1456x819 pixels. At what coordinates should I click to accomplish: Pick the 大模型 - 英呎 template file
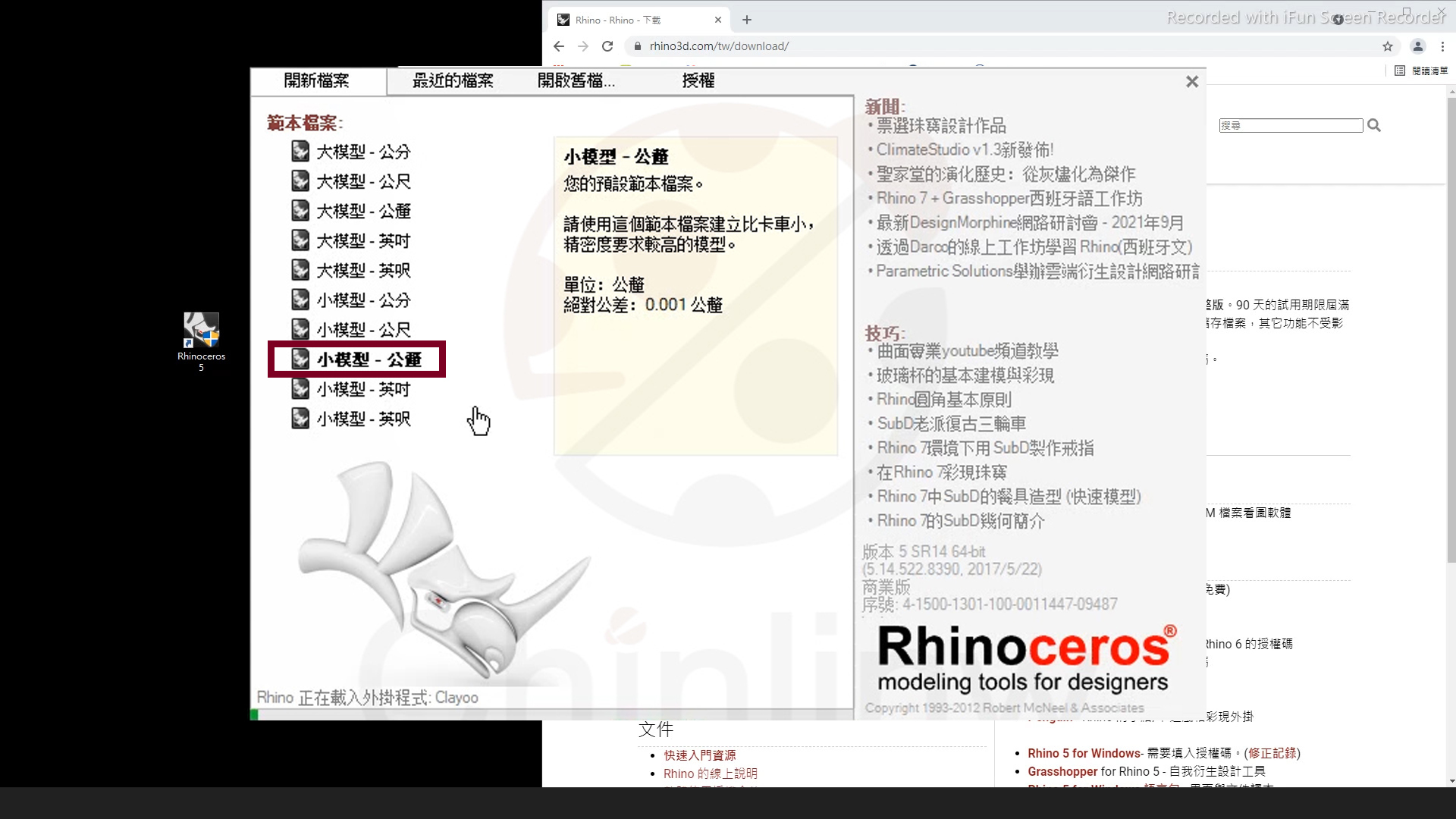tap(363, 271)
